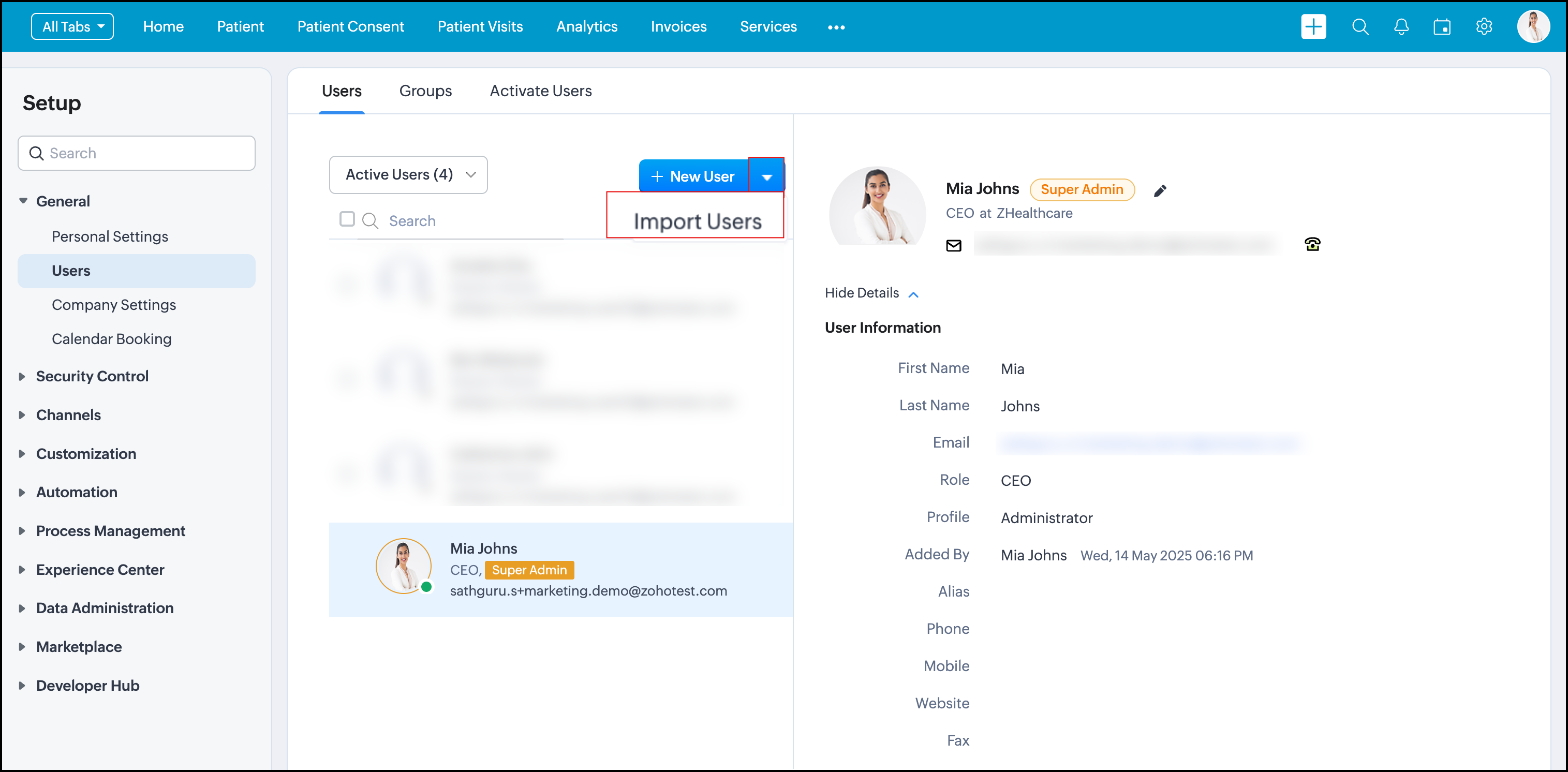Edit Mia Johns with pencil icon
Image resolution: width=1568 pixels, height=772 pixels.
pos(1160,190)
